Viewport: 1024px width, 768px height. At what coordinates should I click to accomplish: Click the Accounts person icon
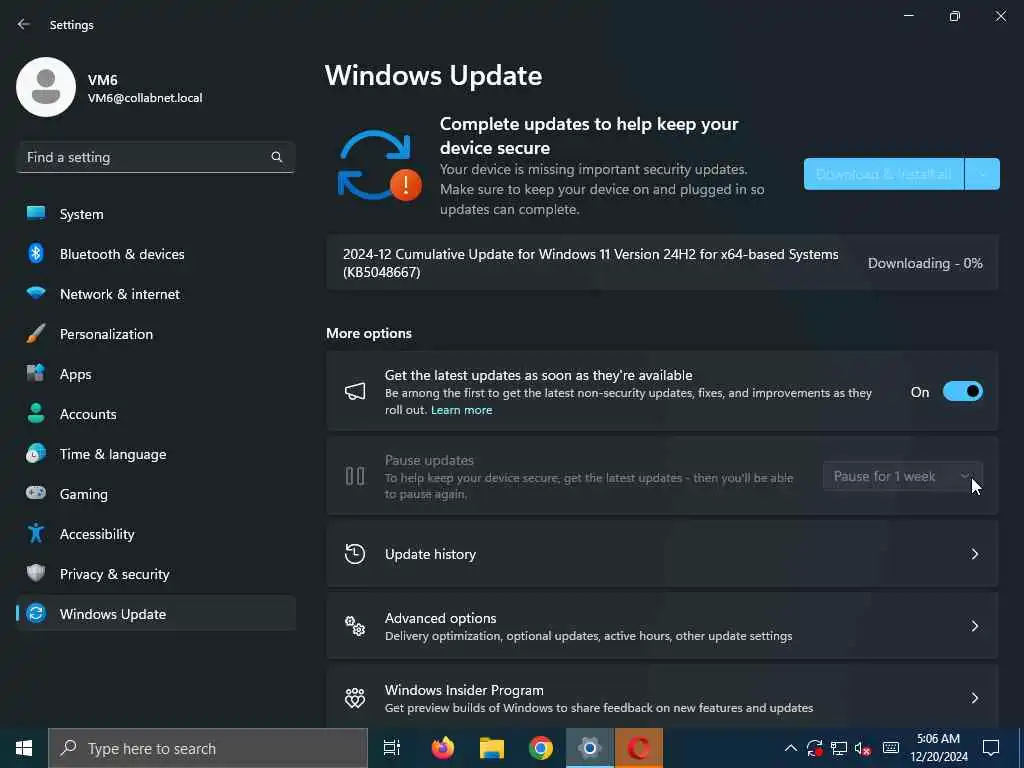coord(36,413)
